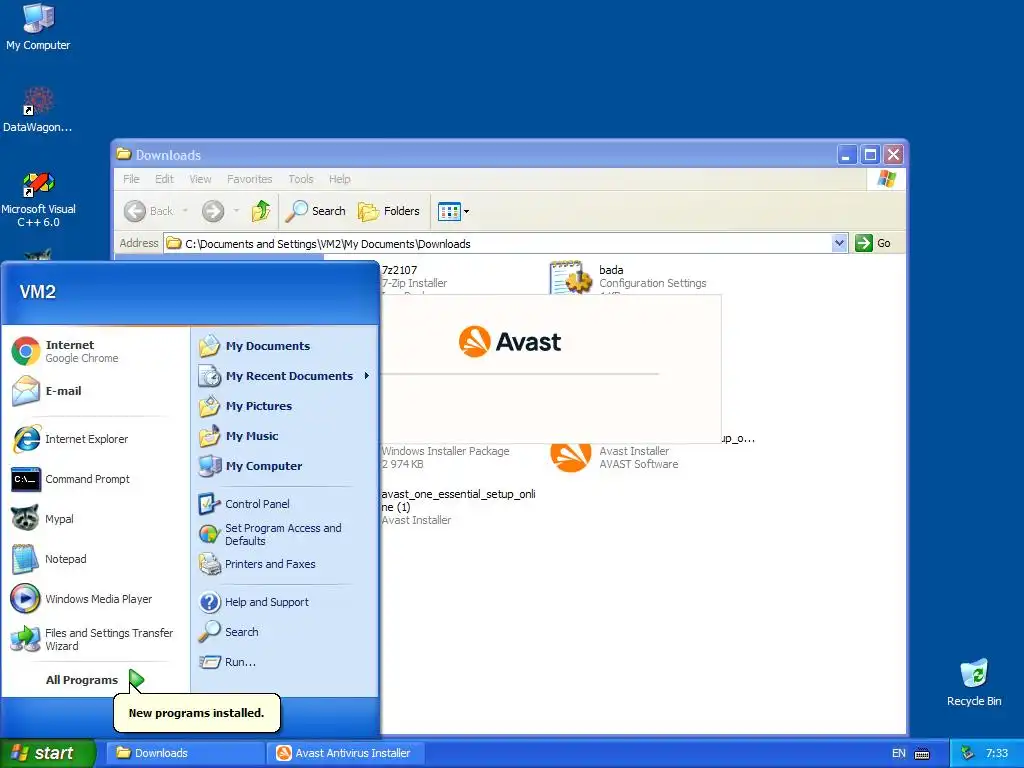
Task: Click the system tray notification icon
Action: pyautogui.click(x=967, y=753)
